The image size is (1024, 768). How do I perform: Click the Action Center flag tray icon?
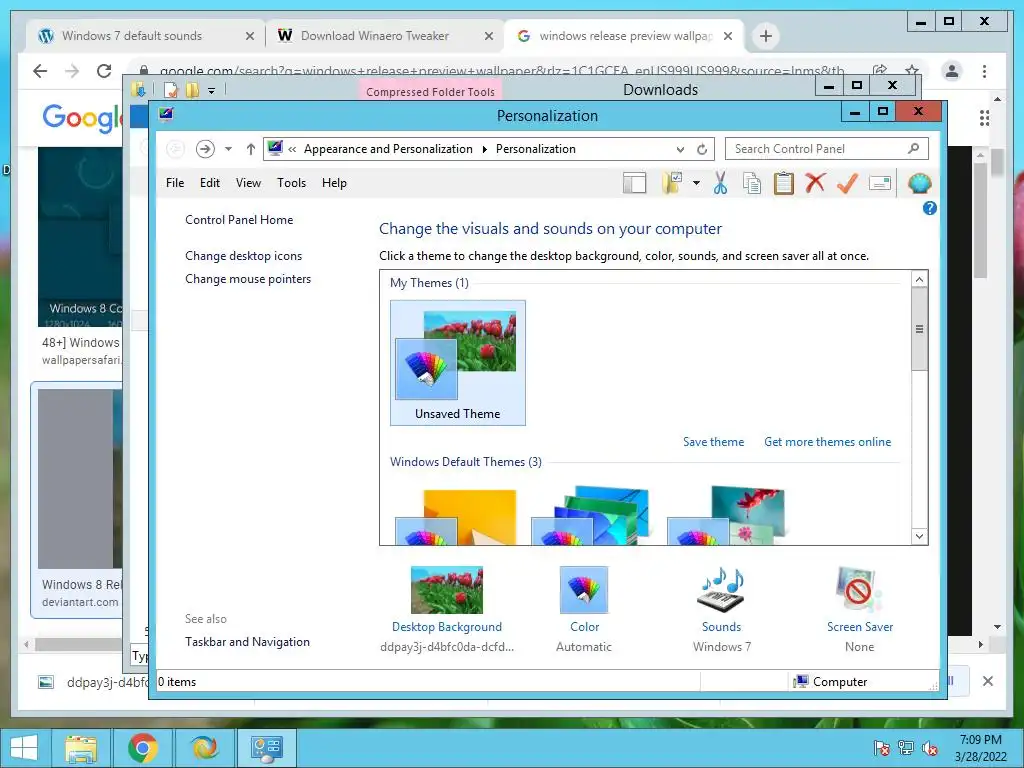(881, 748)
